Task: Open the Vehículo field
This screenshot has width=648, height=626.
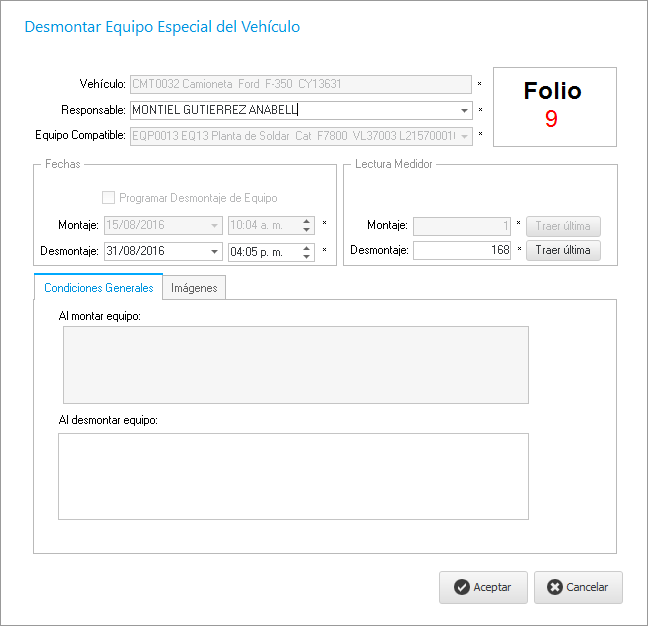Action: 300,85
